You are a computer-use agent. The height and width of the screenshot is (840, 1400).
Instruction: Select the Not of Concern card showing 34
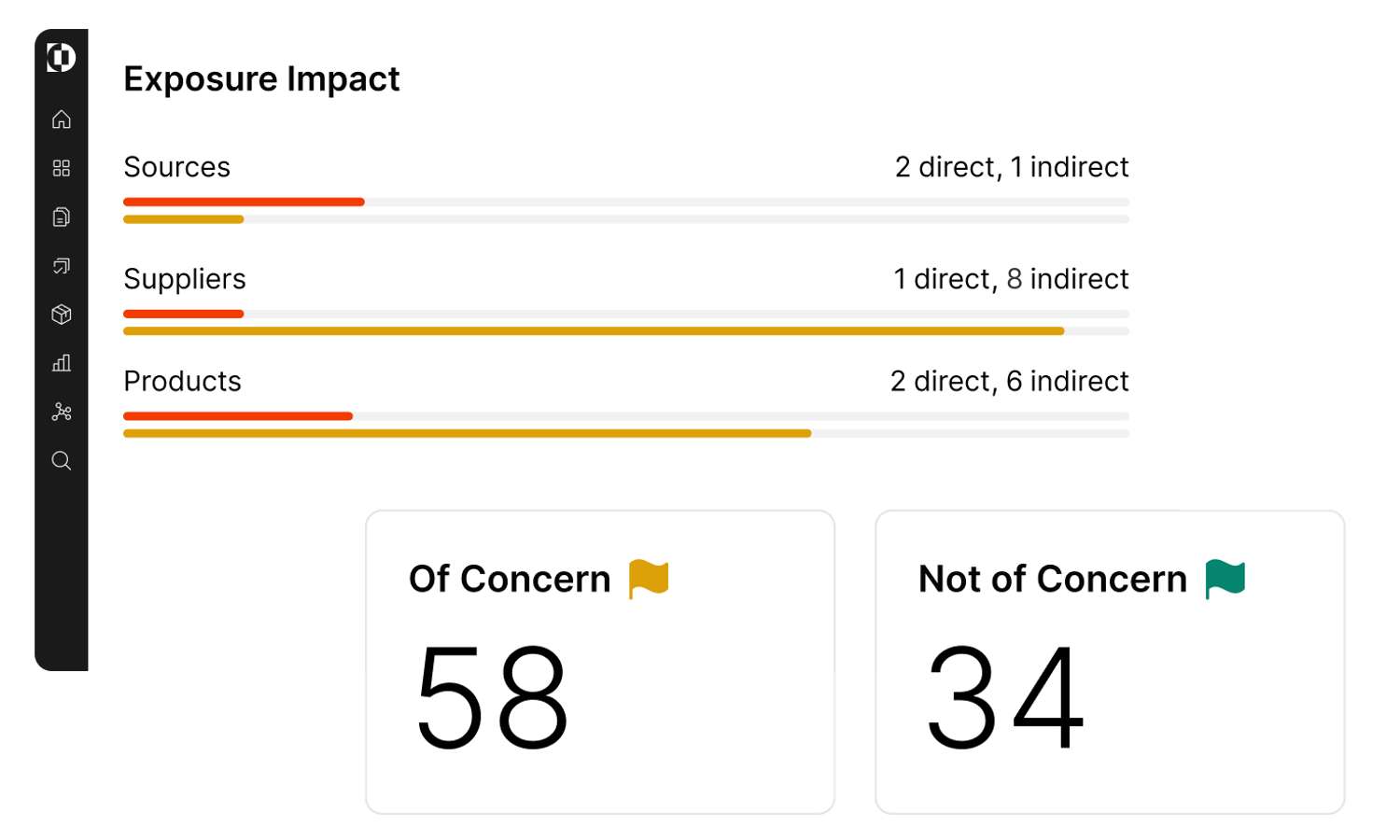[x=1109, y=661]
